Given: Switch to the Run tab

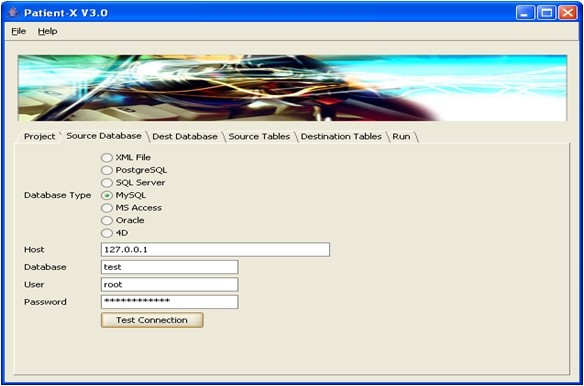Looking at the screenshot, I should point(402,137).
